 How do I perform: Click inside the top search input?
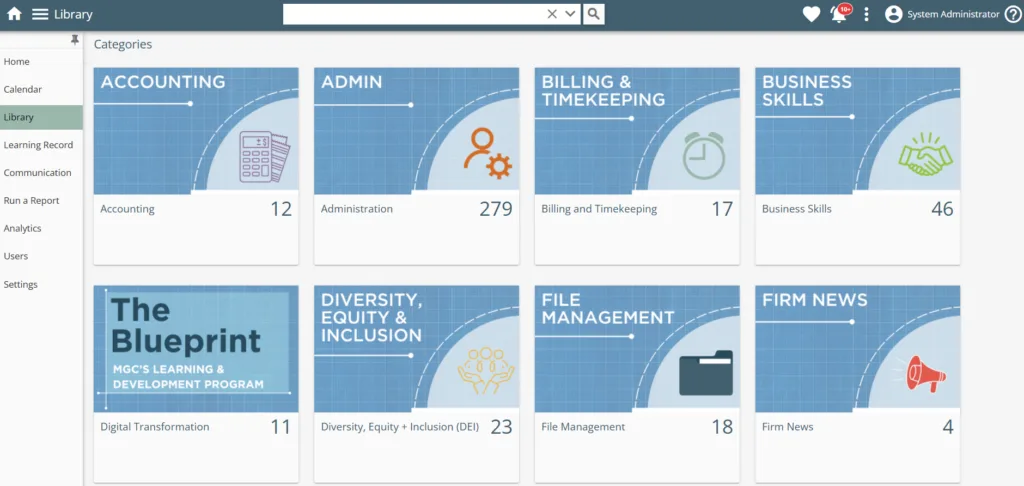click(x=414, y=14)
